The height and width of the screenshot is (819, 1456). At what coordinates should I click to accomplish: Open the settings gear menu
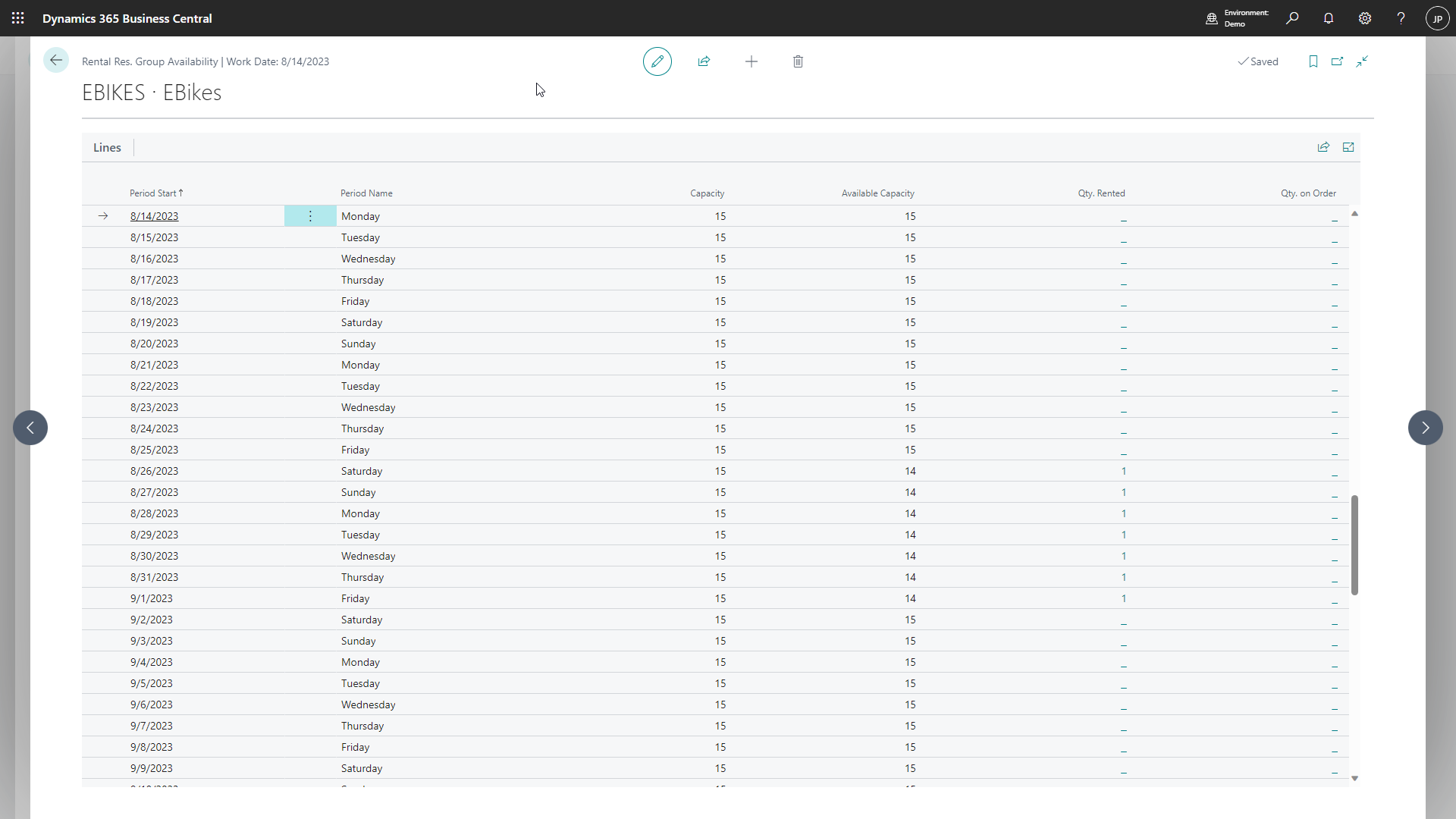(x=1365, y=18)
